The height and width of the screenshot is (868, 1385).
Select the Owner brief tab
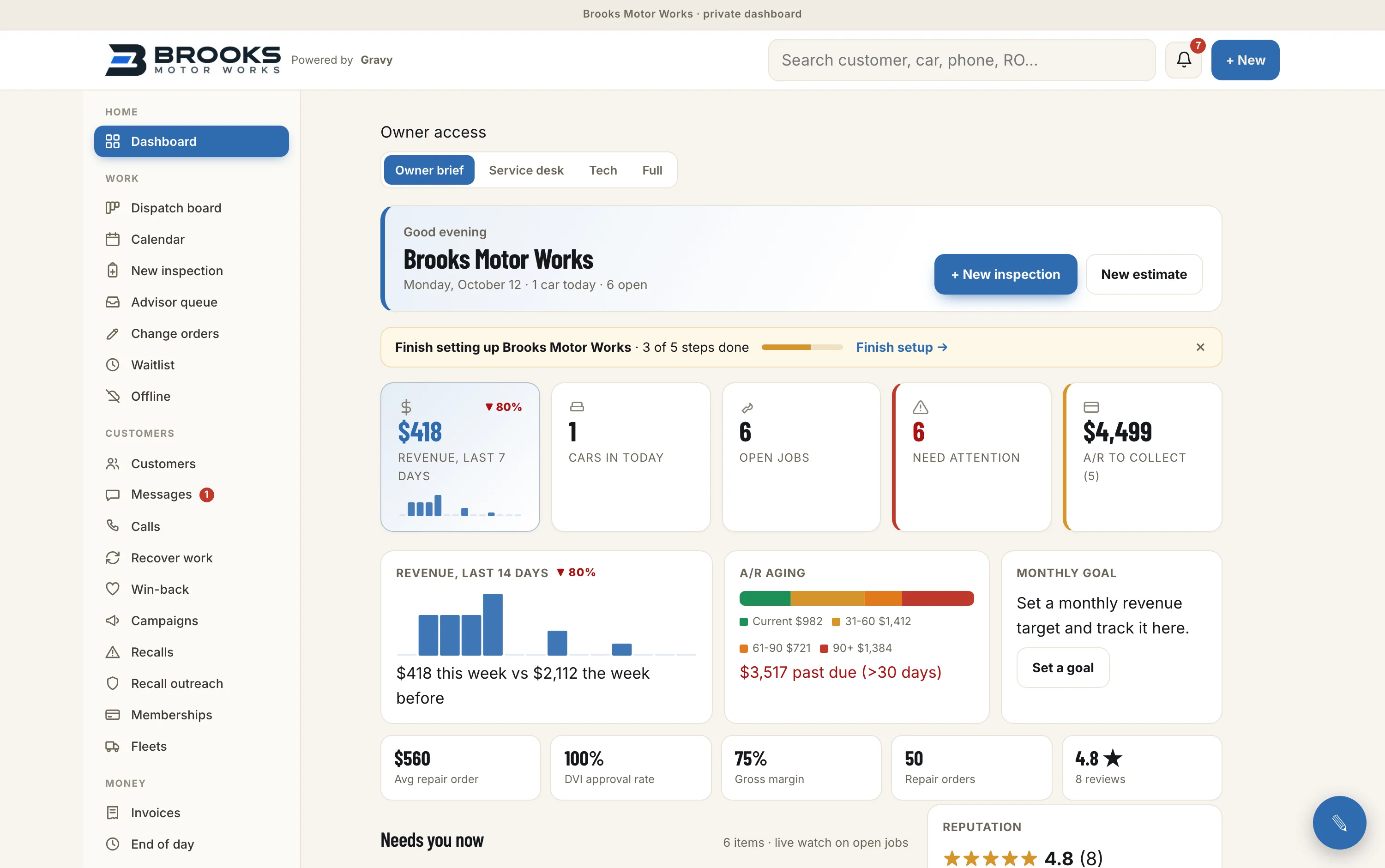click(x=429, y=170)
